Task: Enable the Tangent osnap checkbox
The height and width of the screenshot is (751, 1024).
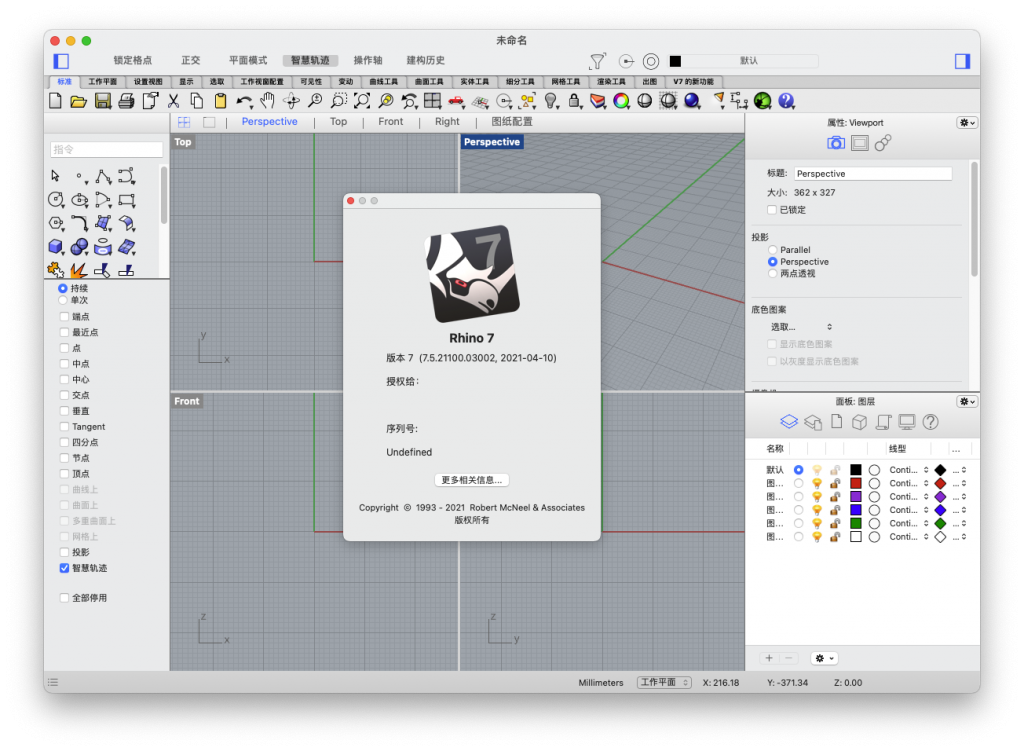Action: (x=64, y=426)
